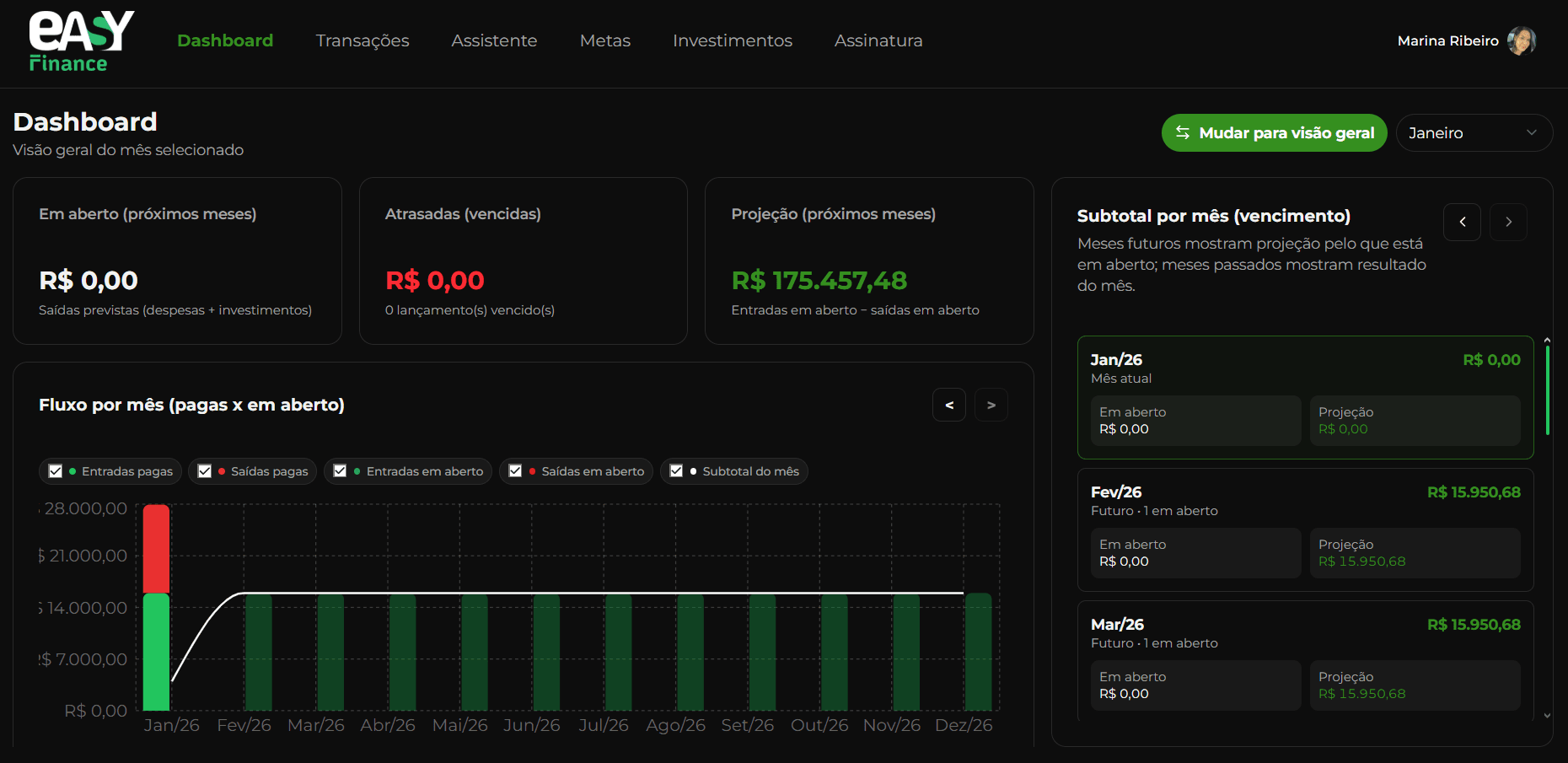Expand the Fev/26 subtotal card
The width and height of the screenshot is (1568, 763).
click(x=1305, y=501)
